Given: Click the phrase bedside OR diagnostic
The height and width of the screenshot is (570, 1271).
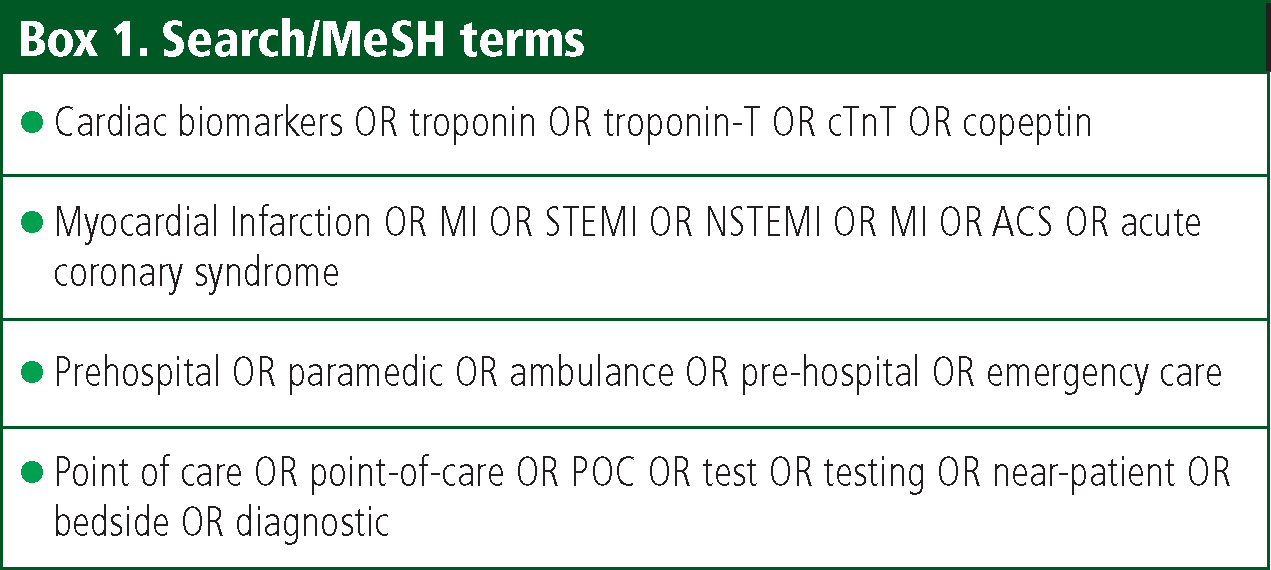Looking at the screenshot, I should 221,521.
